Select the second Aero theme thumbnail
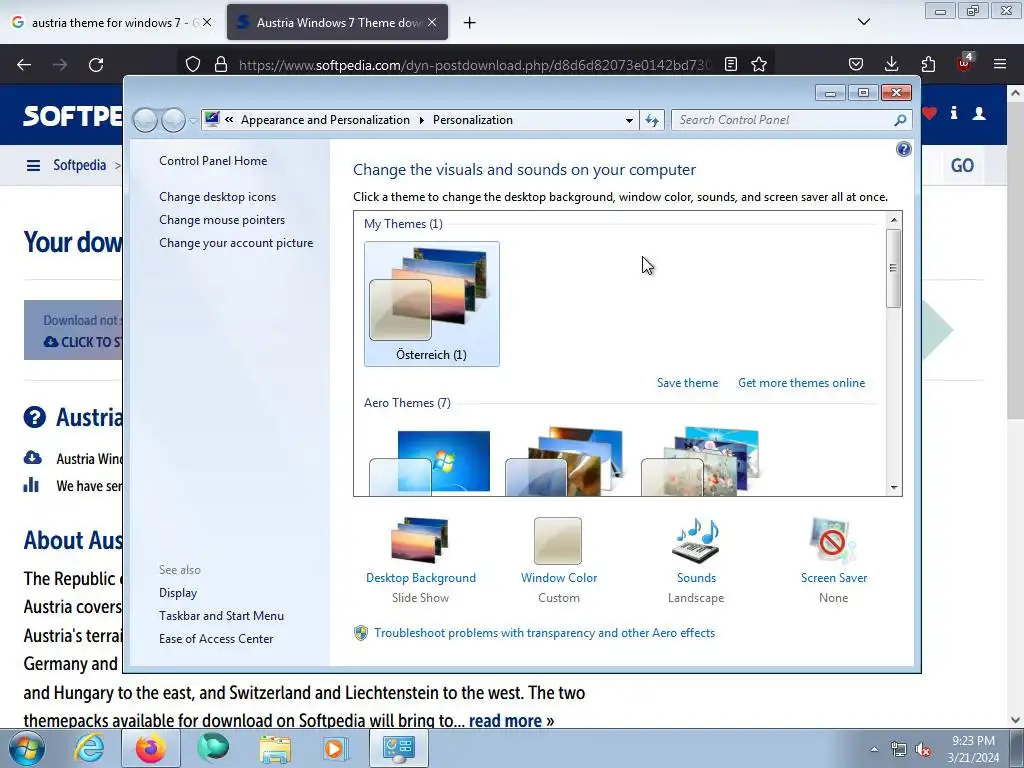This screenshot has width=1024, height=768. [x=564, y=461]
